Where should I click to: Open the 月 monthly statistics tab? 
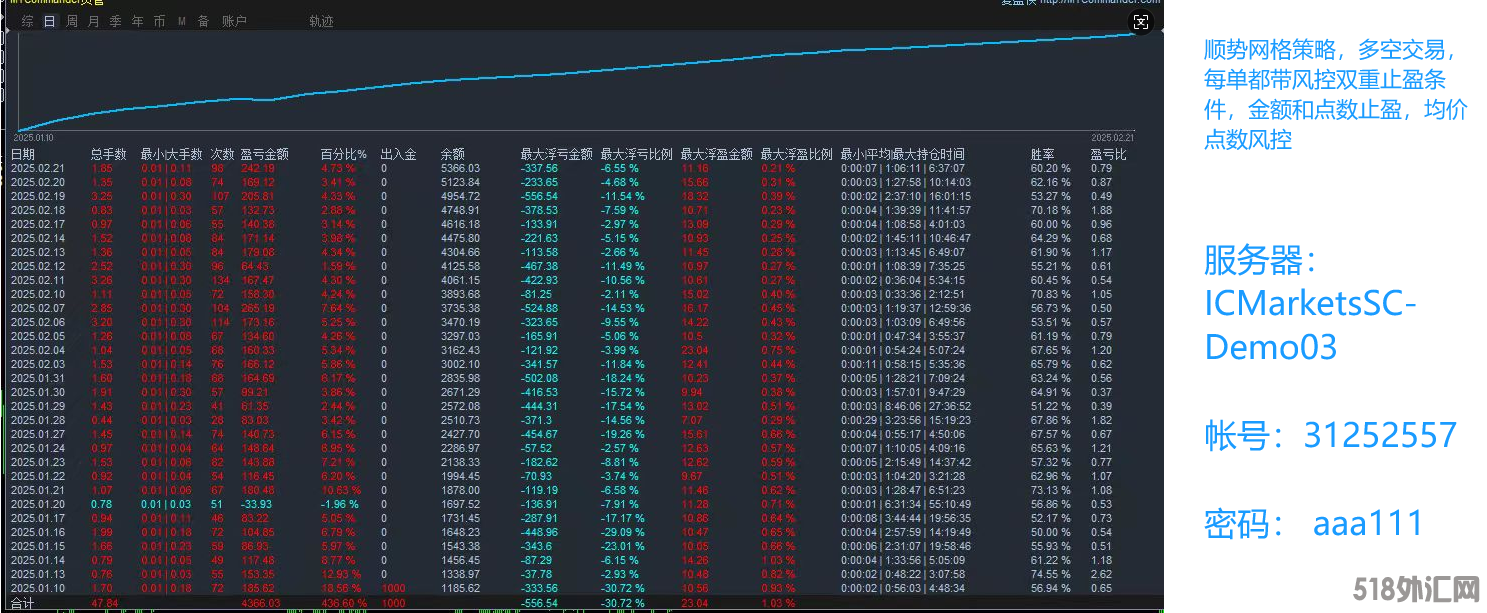coord(94,21)
